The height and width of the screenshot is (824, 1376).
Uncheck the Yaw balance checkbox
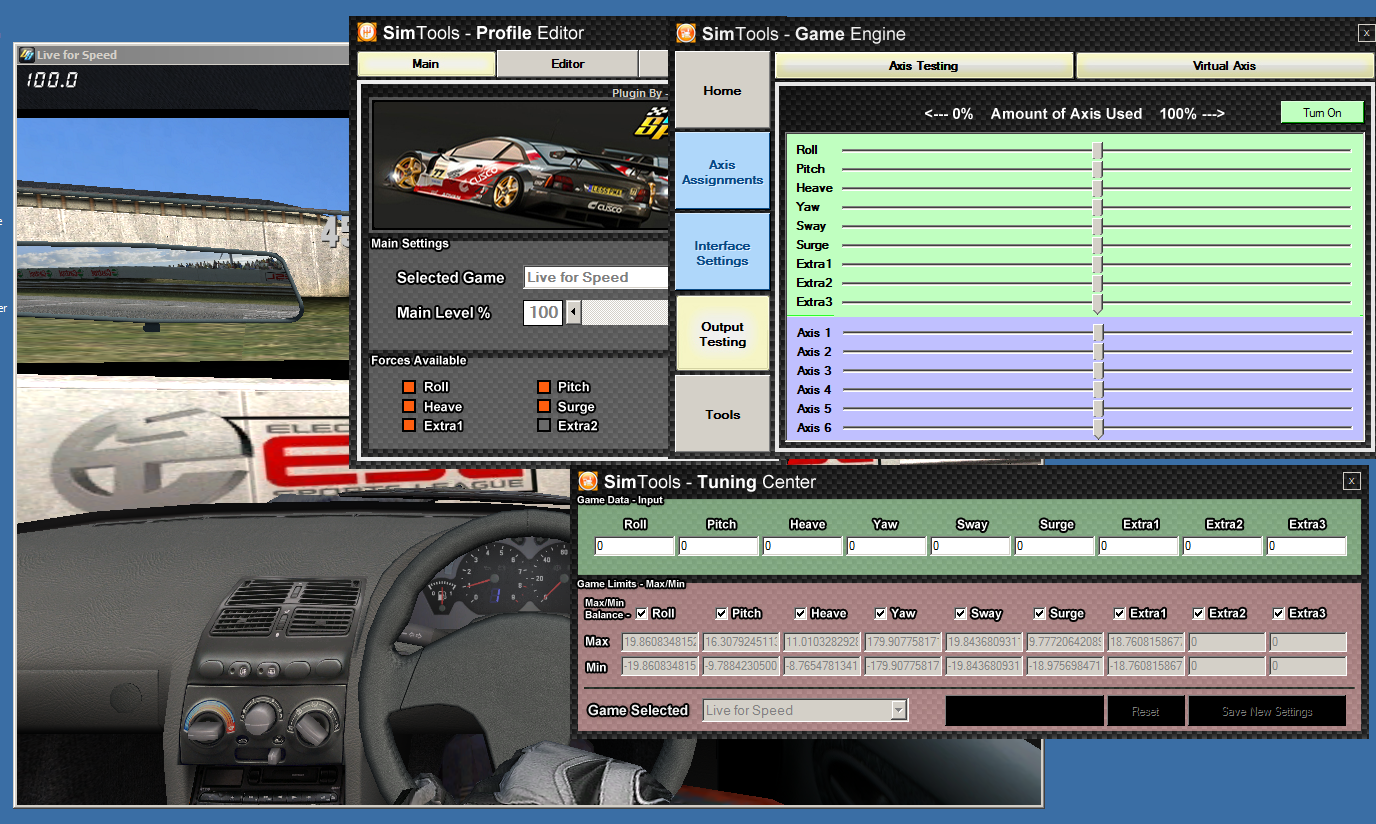(x=881, y=613)
